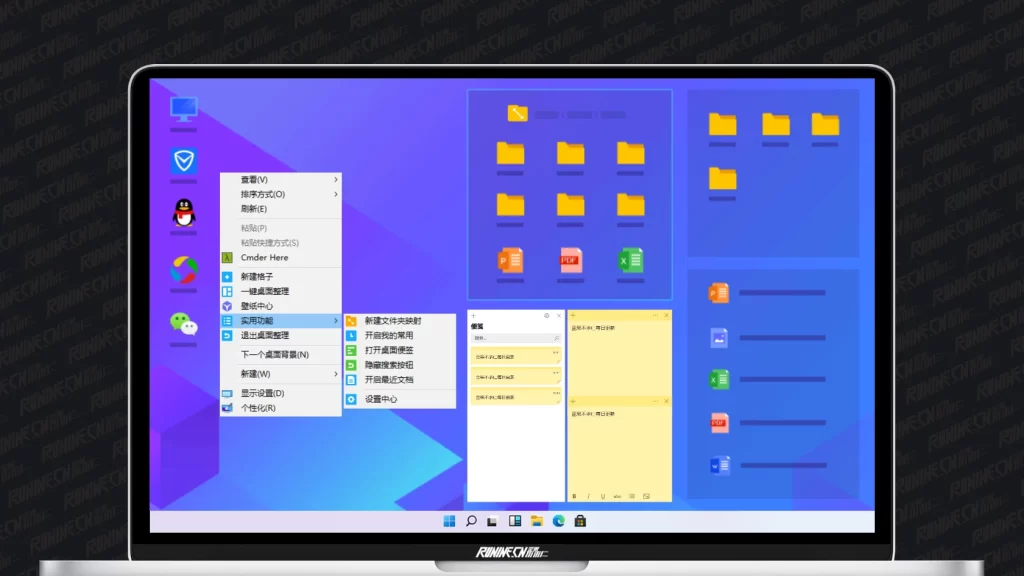Turn on 开启最近文档 in the submenu
Viewport: 1024px width, 576px height.
tap(388, 380)
